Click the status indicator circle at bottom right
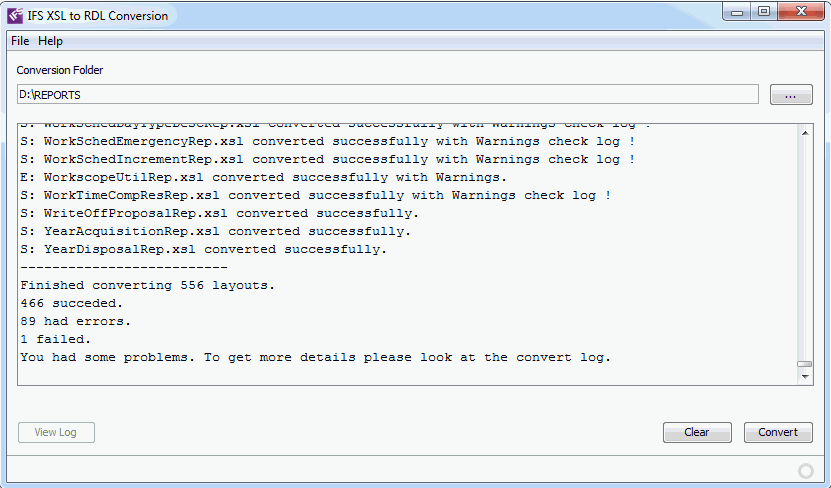The width and height of the screenshot is (831, 488). coord(806,471)
